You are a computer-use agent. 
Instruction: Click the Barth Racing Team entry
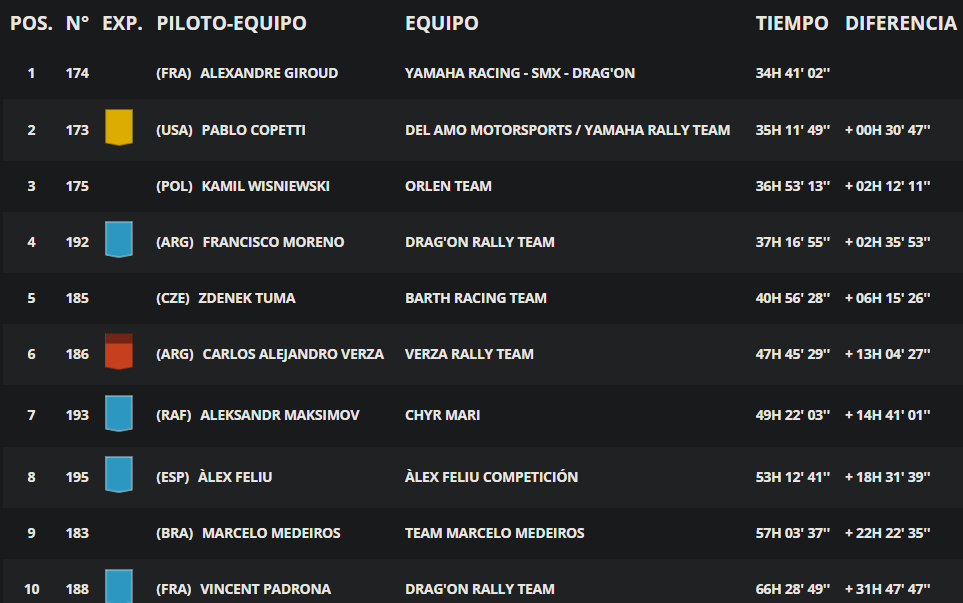pos(476,298)
